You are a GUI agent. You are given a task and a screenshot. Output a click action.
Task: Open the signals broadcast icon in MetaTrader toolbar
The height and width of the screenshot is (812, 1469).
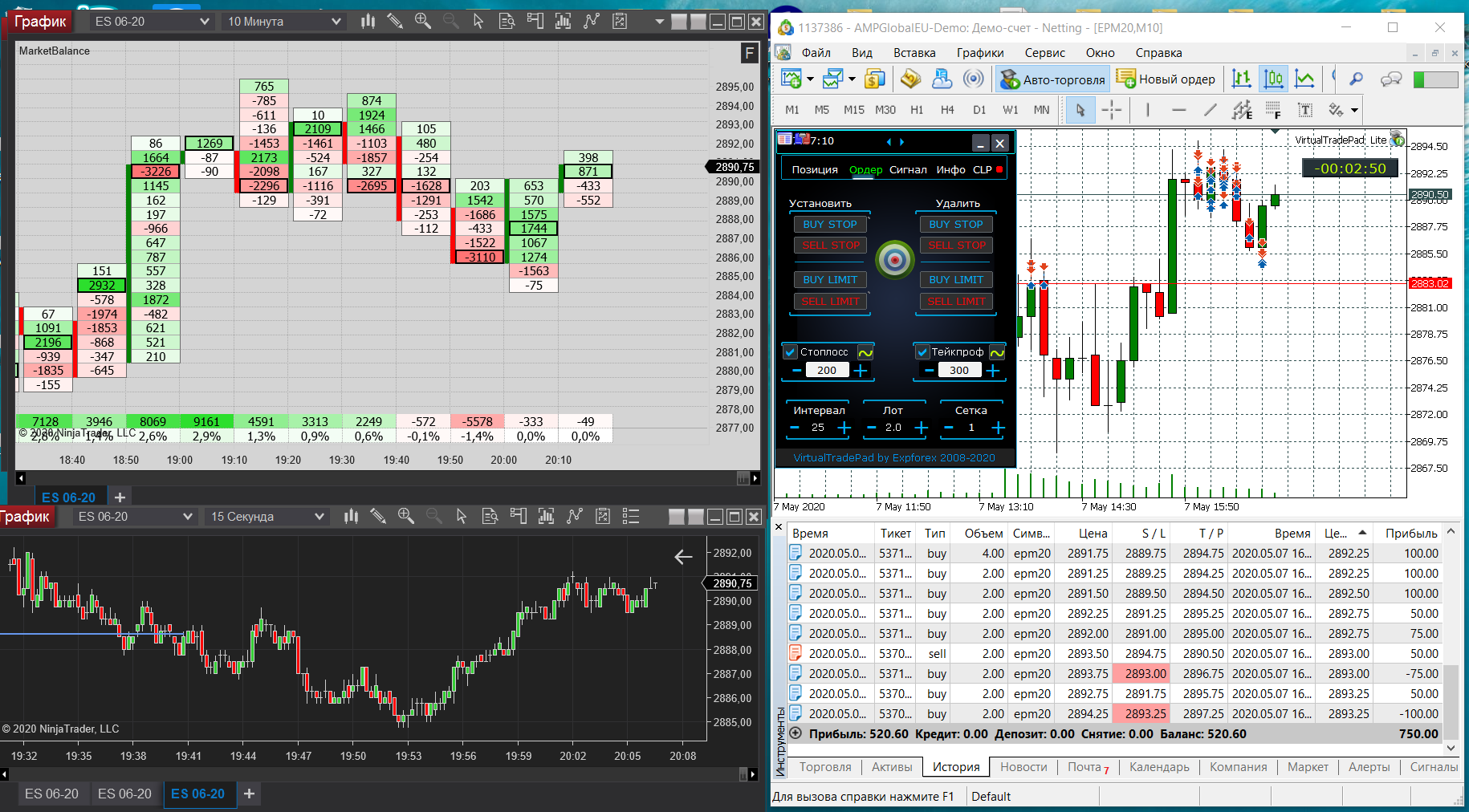974,79
